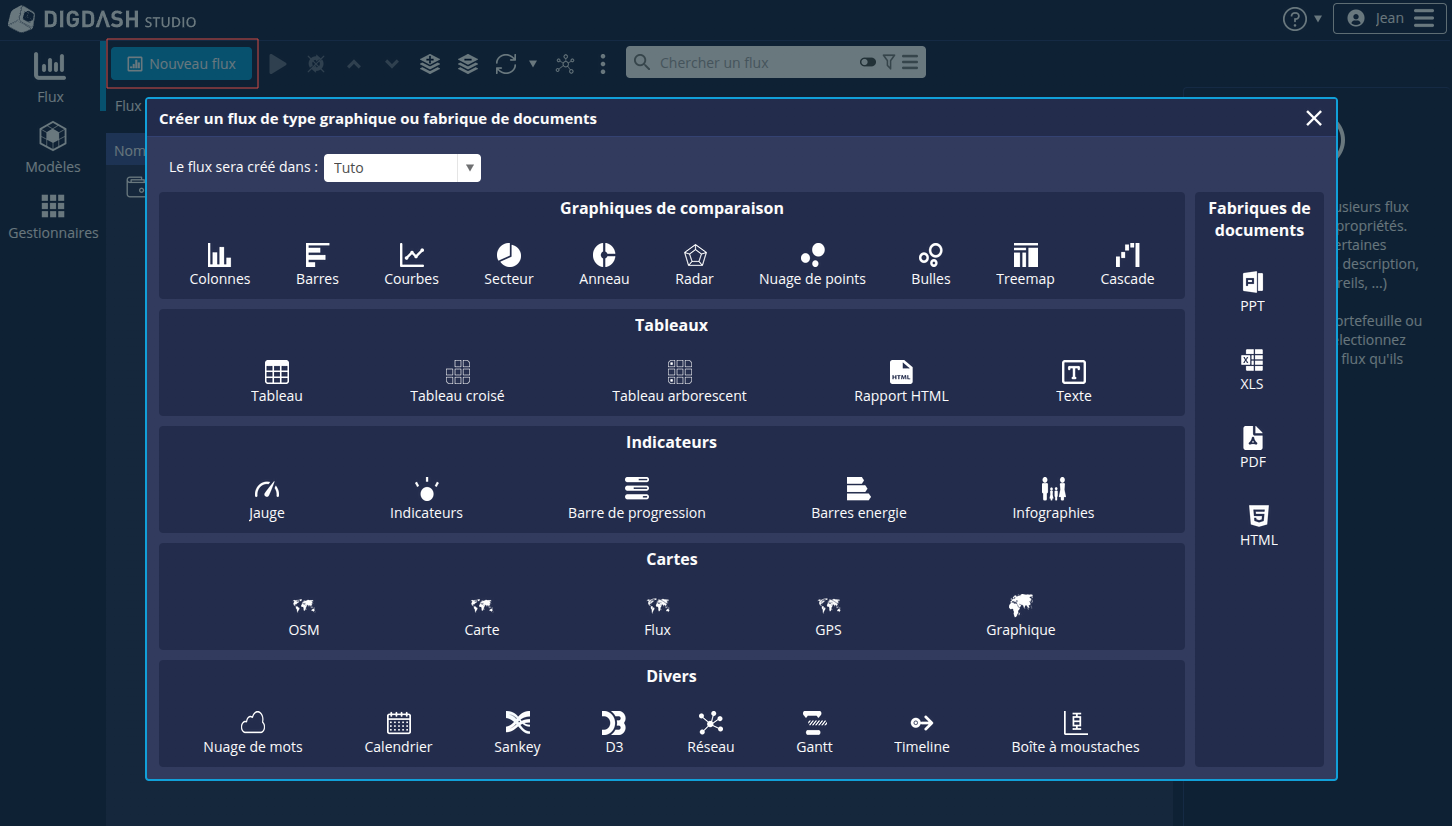Choose the Réseau network chart
The image size is (1452, 826).
pos(711,733)
